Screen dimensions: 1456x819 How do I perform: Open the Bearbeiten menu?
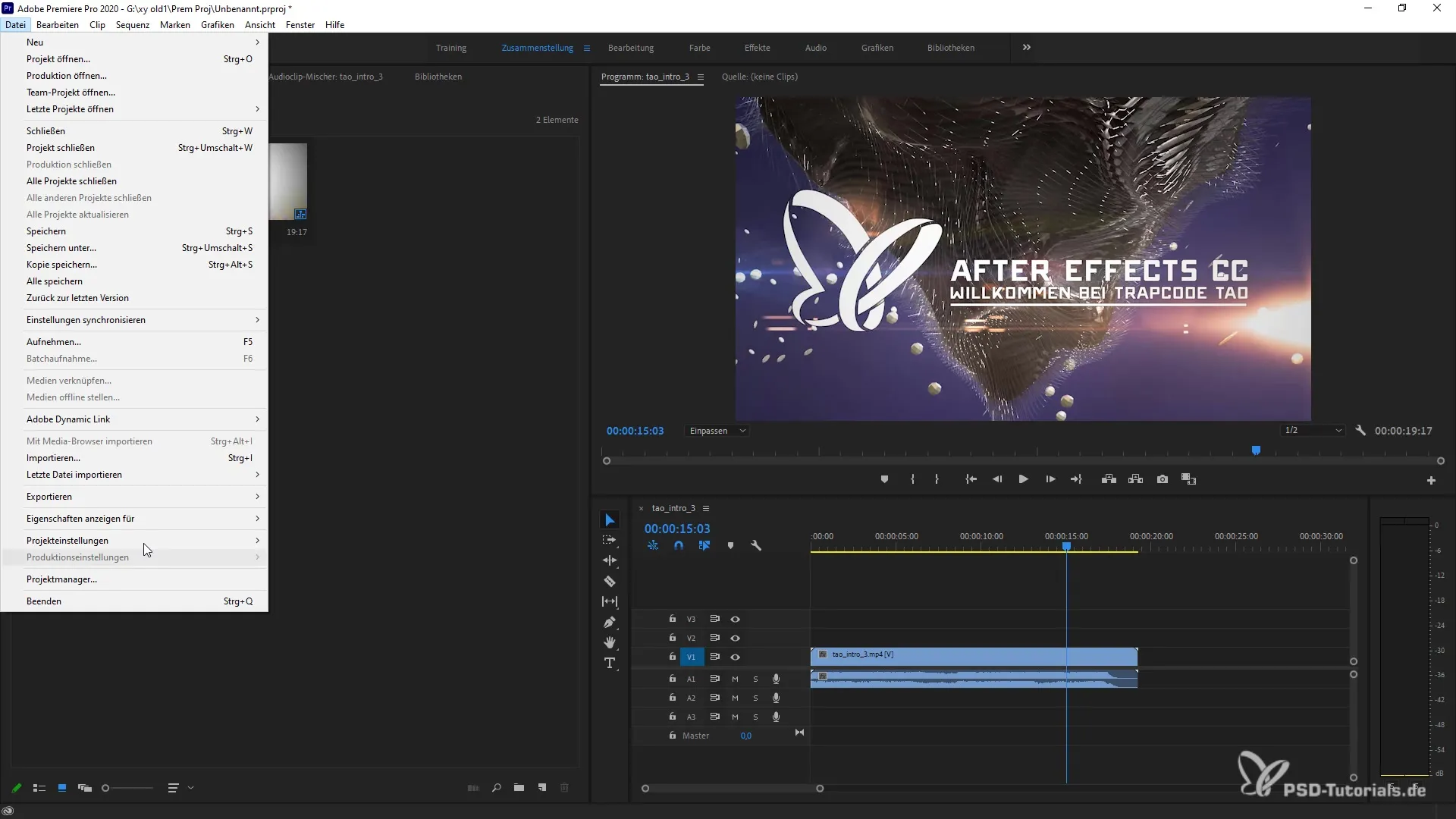[58, 25]
